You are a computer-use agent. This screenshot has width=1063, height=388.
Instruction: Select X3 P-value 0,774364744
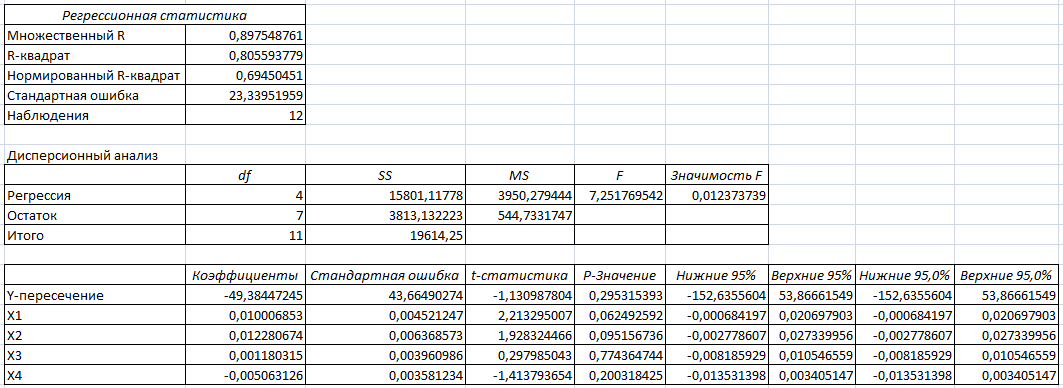tap(620, 355)
